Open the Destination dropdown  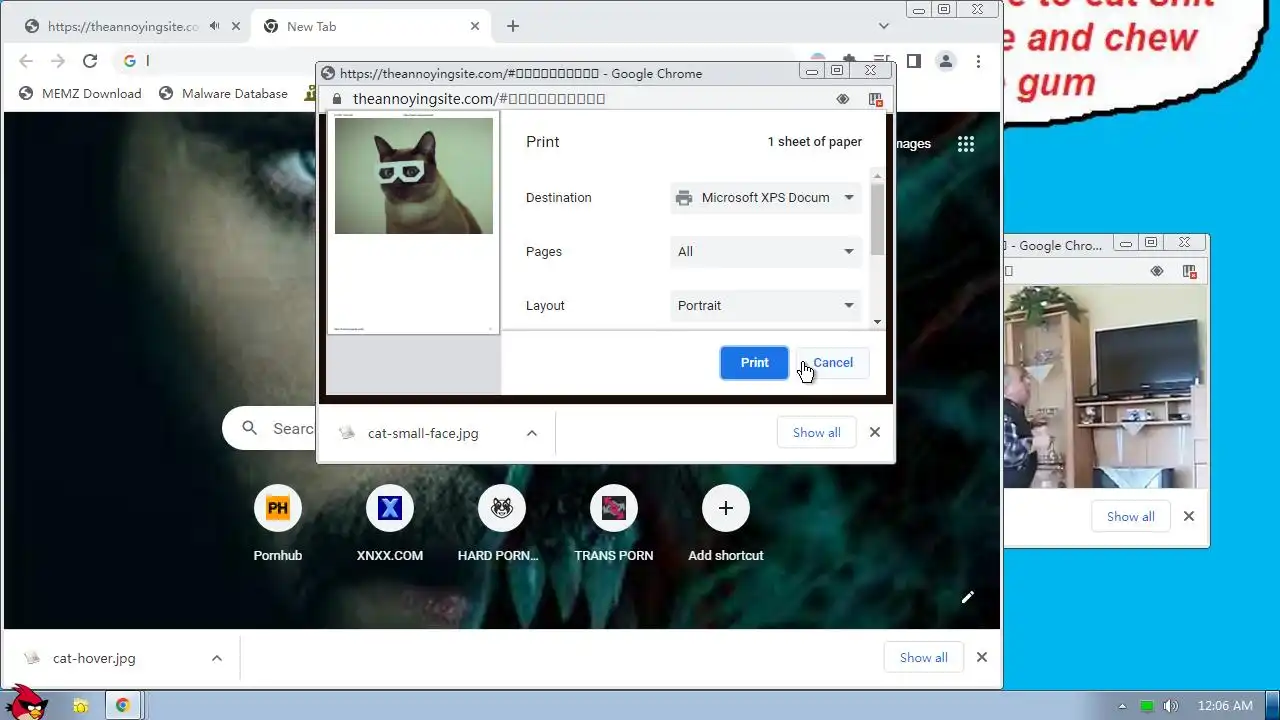(x=766, y=198)
